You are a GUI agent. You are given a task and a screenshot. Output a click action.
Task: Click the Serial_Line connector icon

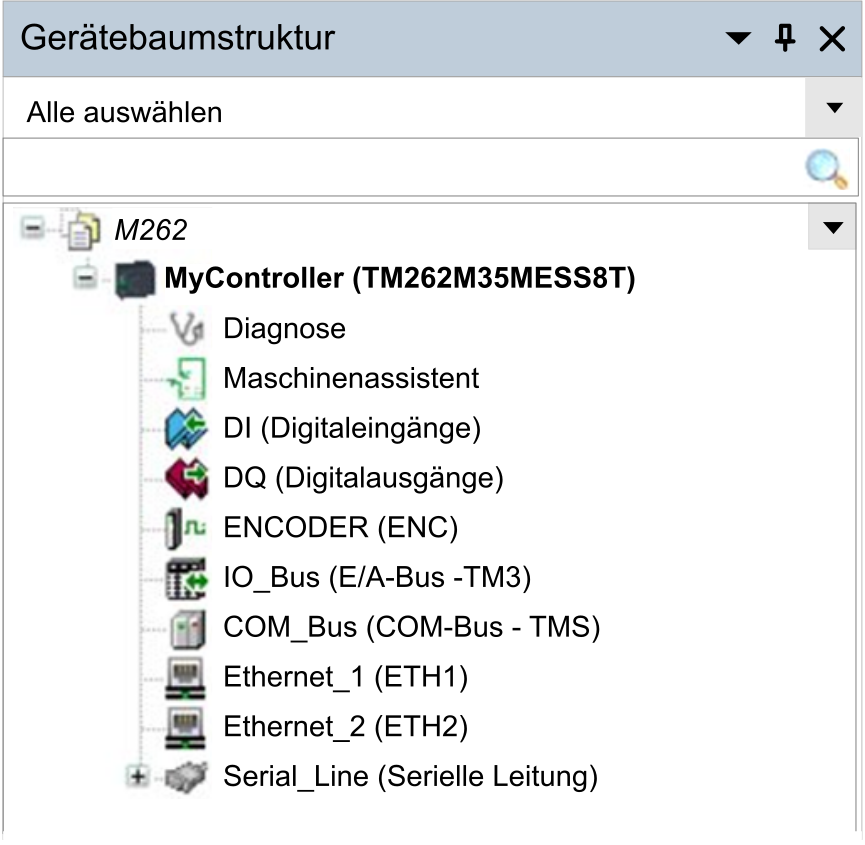pyautogui.click(x=186, y=777)
